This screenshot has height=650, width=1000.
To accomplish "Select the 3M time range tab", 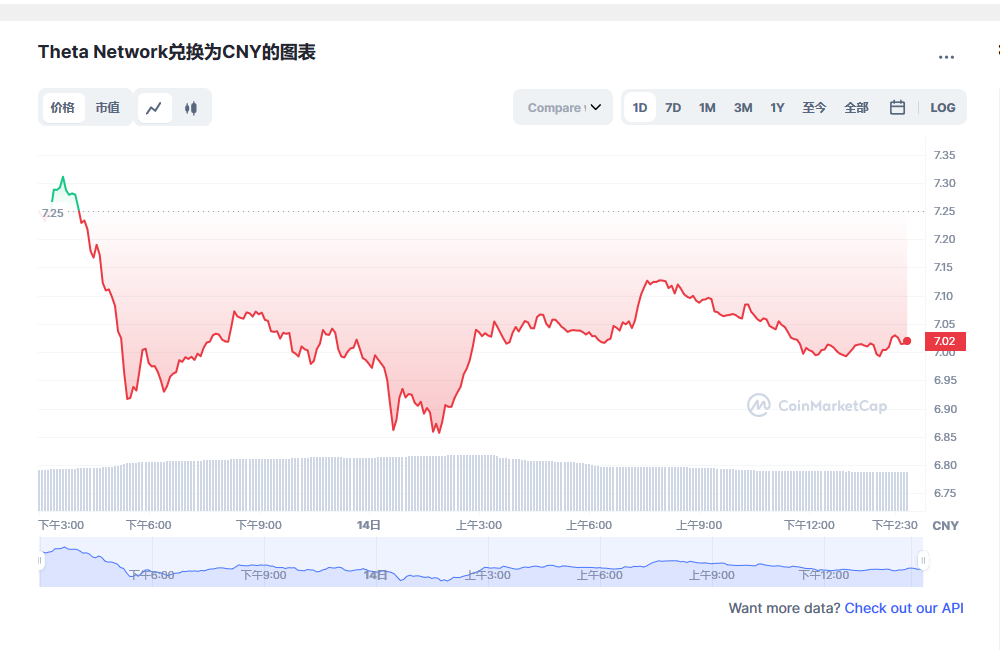I will 743,108.
